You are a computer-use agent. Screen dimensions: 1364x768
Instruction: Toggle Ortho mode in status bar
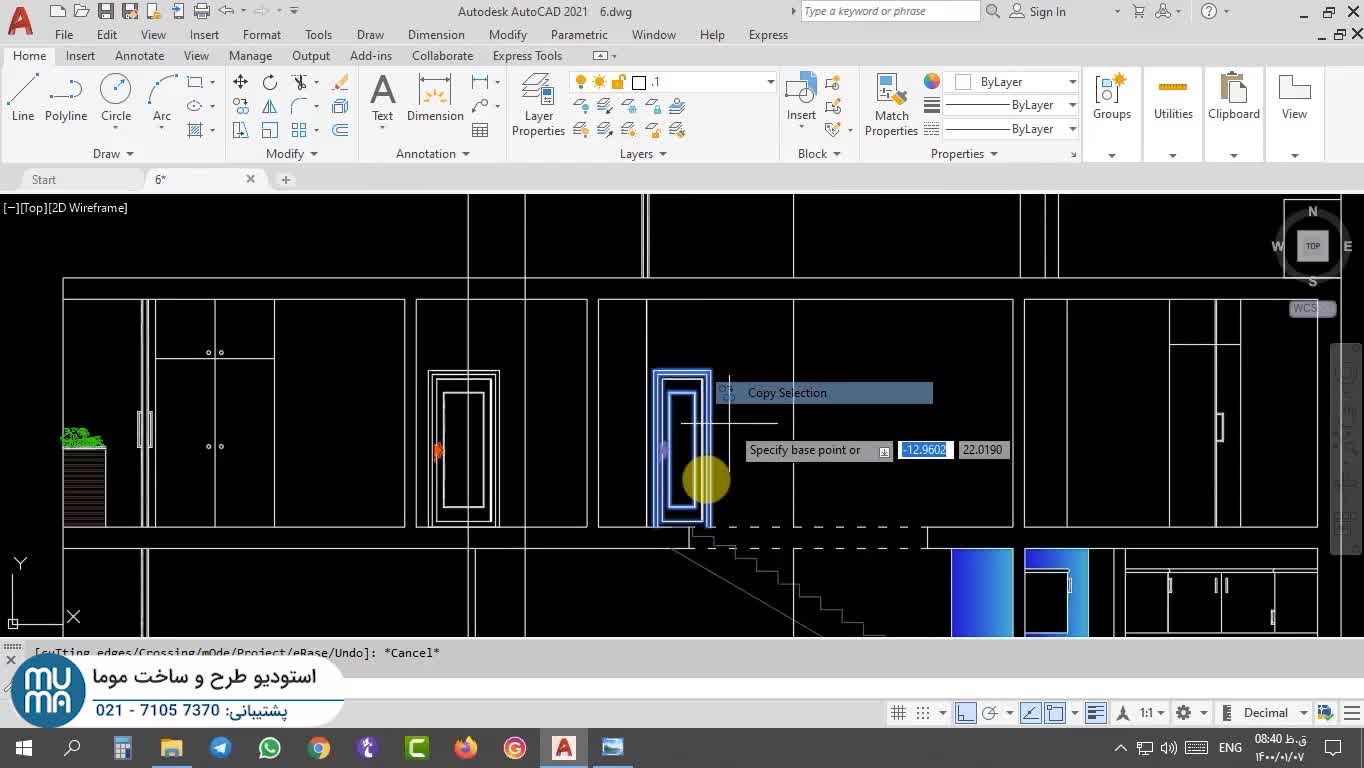point(965,713)
